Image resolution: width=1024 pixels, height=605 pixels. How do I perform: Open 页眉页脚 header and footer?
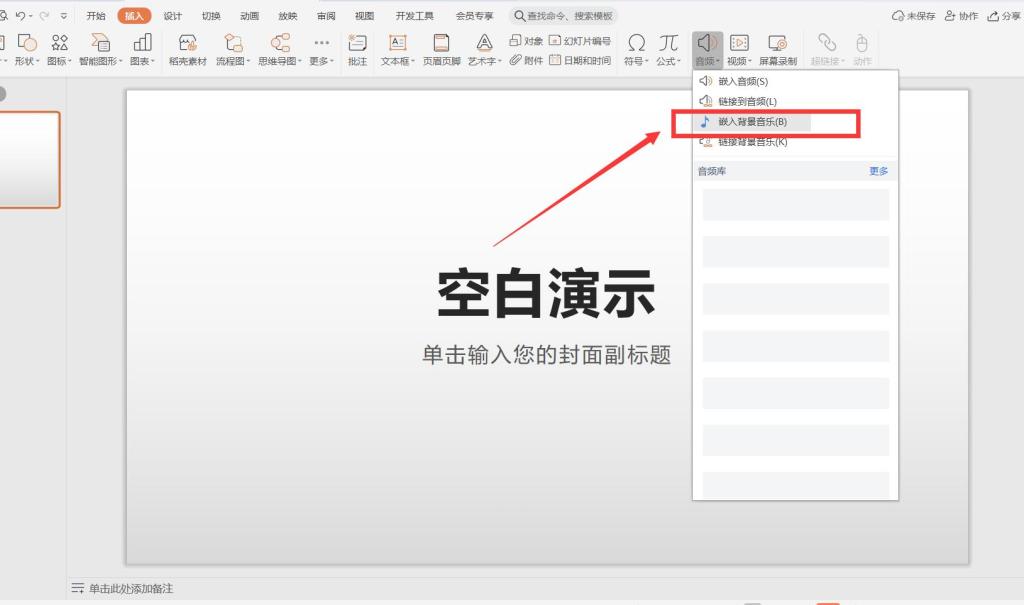[x=441, y=50]
